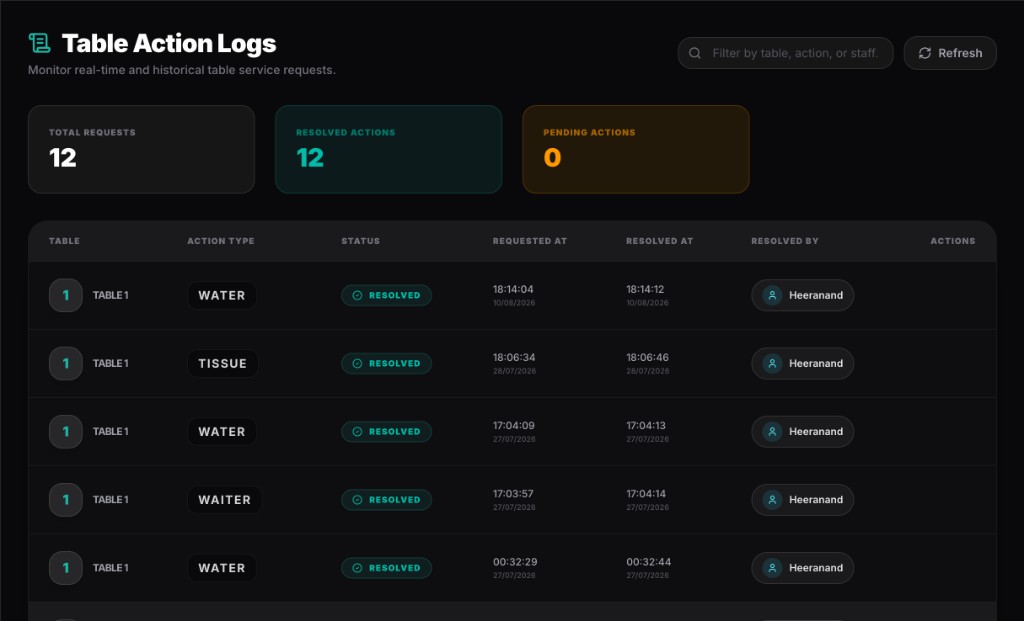Click TABLE 1 label in the WAITER row
Screen dimensions: 1024x621
pos(110,500)
